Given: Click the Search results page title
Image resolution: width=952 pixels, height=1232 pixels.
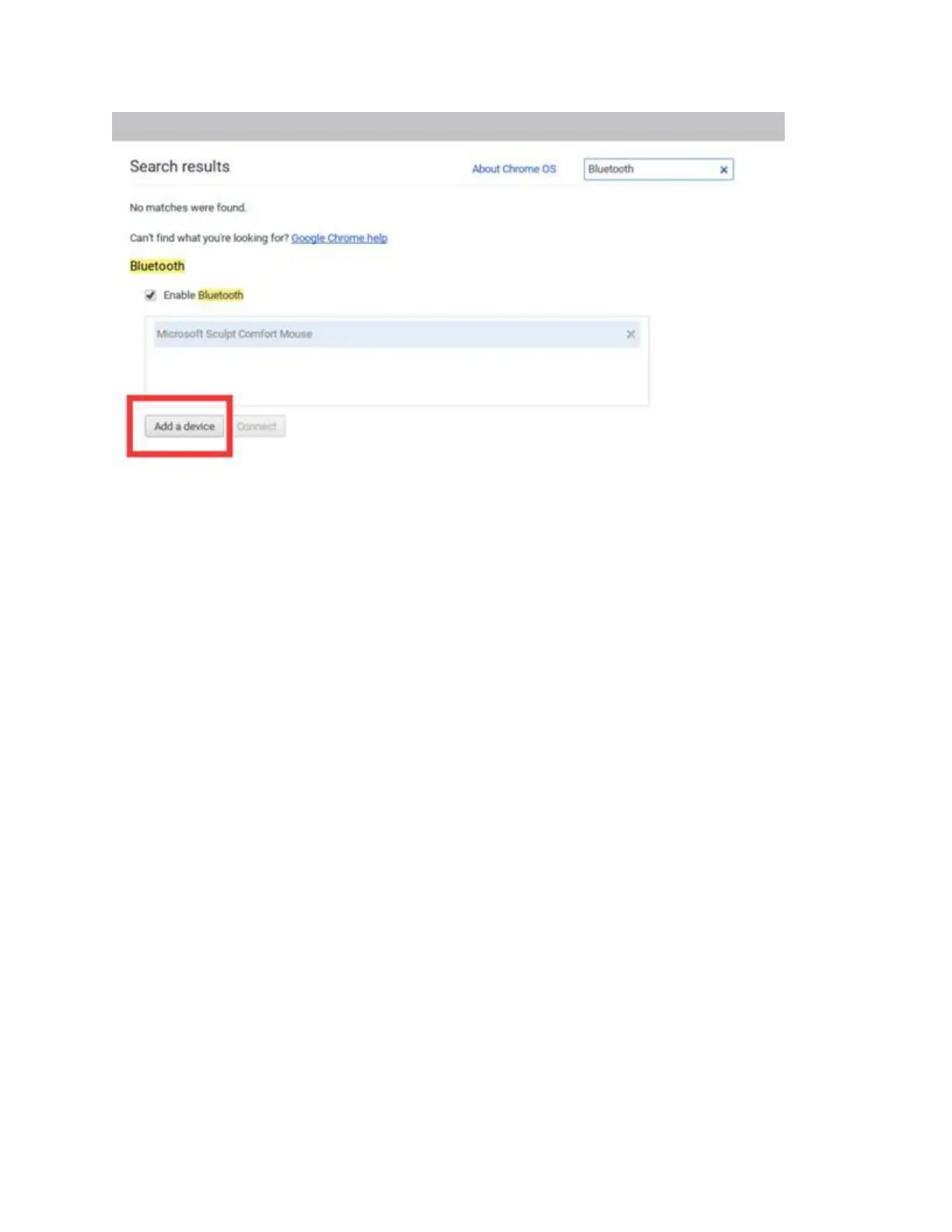Looking at the screenshot, I should [x=180, y=166].
